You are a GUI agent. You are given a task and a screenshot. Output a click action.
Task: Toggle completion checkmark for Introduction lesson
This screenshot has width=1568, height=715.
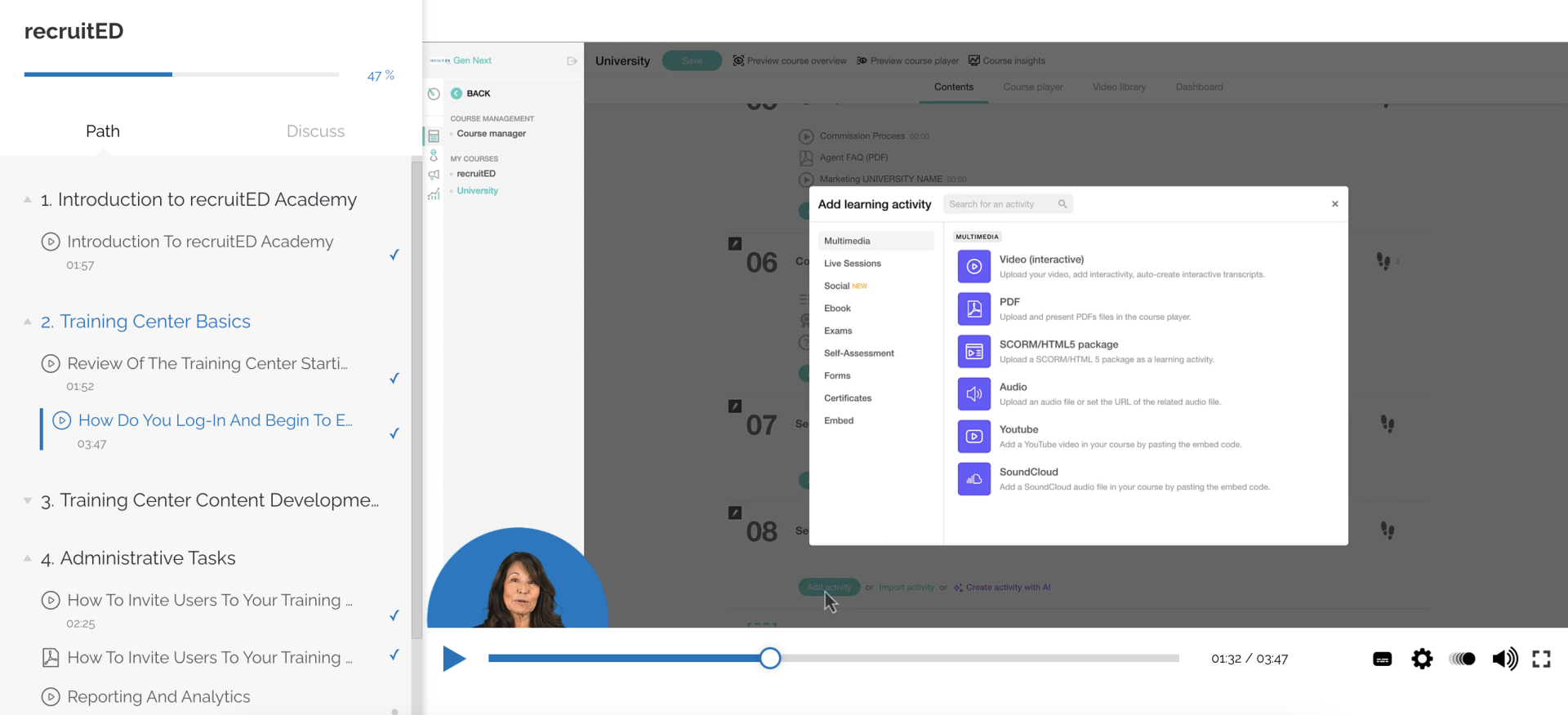394,255
